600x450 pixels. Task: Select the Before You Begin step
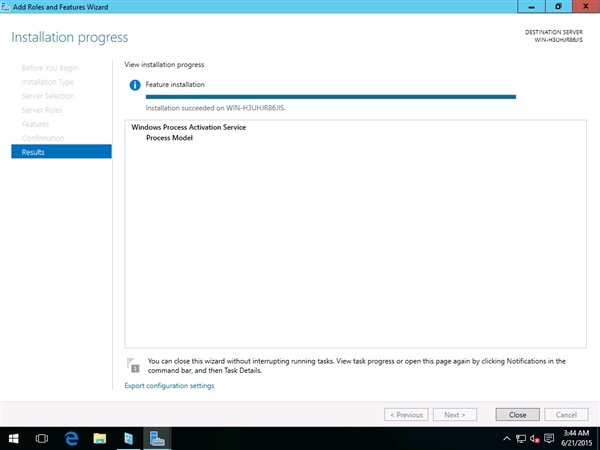(50, 68)
